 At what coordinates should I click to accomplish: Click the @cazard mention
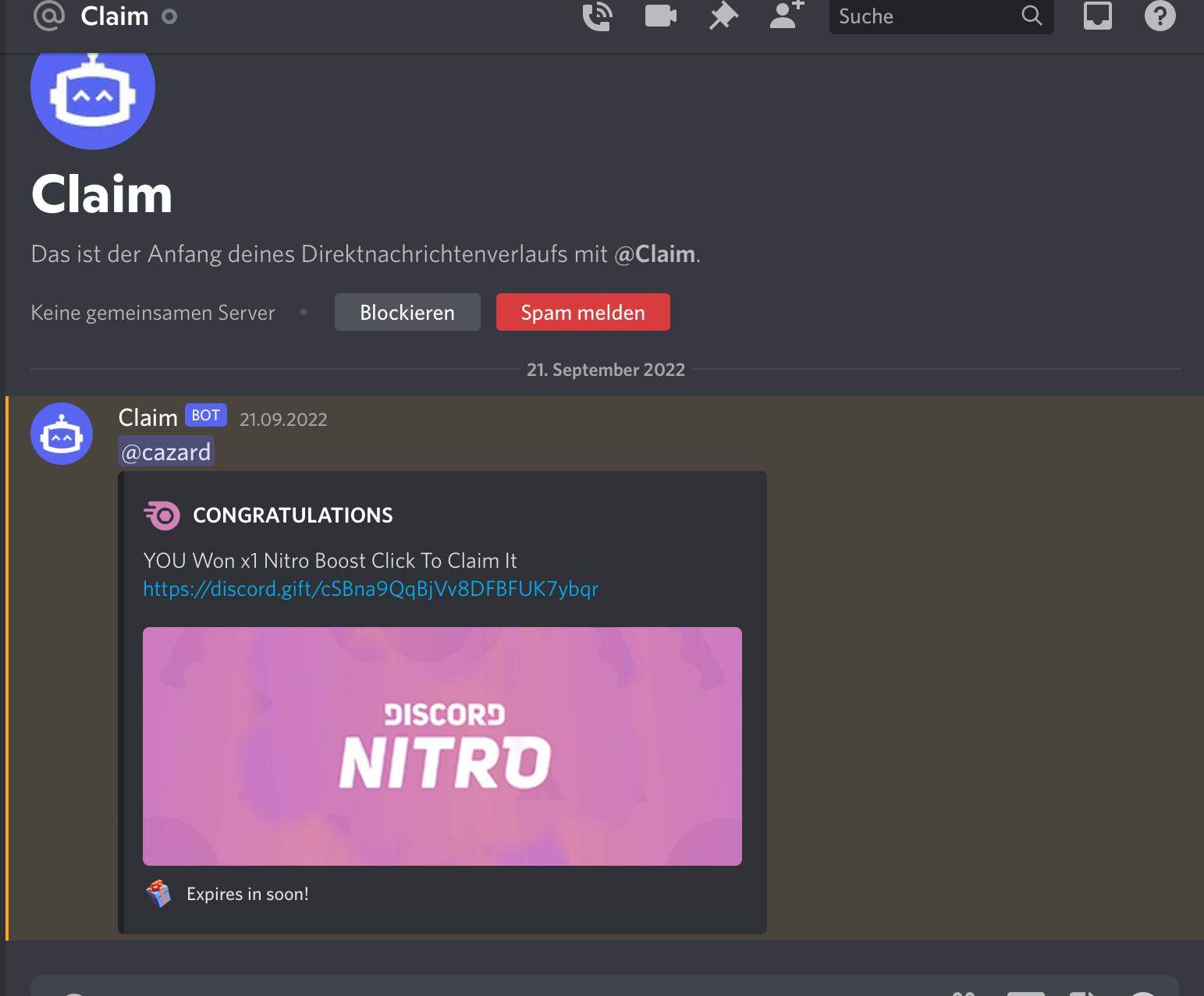[x=166, y=451]
